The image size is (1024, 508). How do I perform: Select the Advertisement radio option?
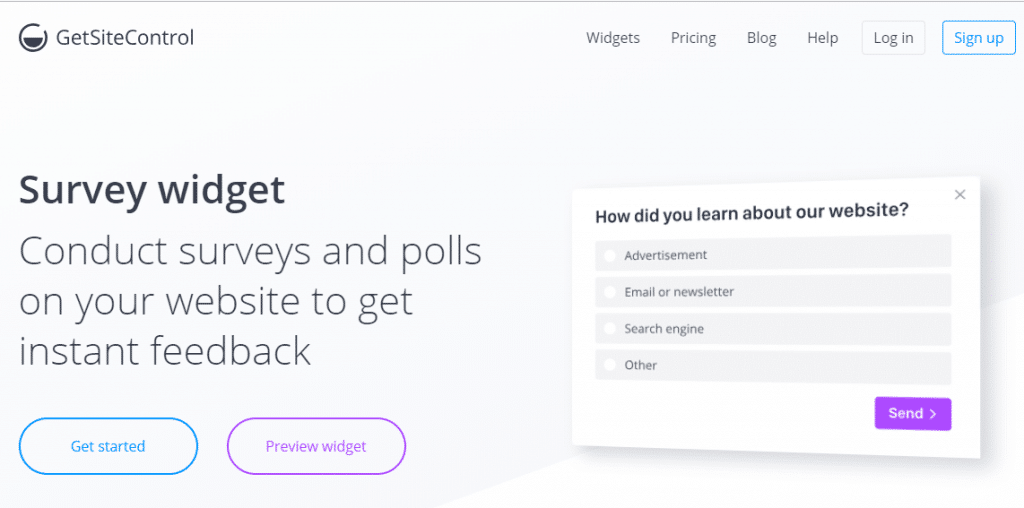tap(609, 256)
